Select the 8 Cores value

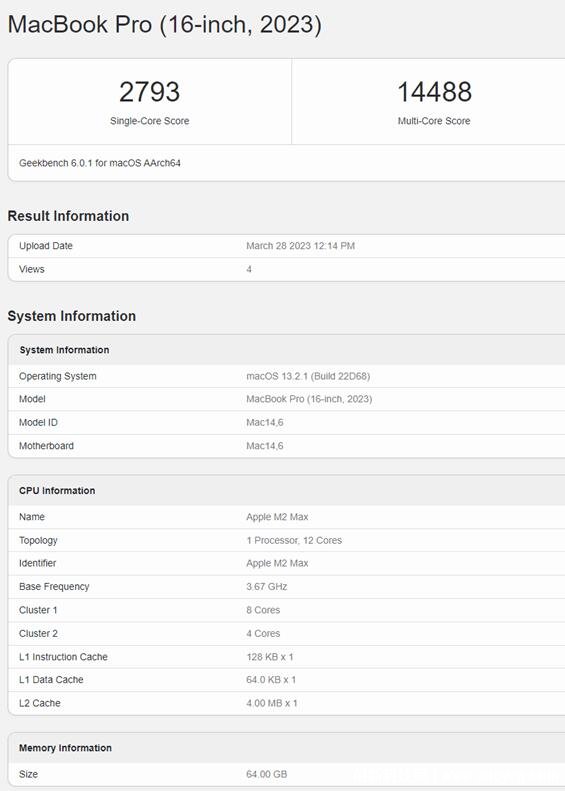point(263,610)
